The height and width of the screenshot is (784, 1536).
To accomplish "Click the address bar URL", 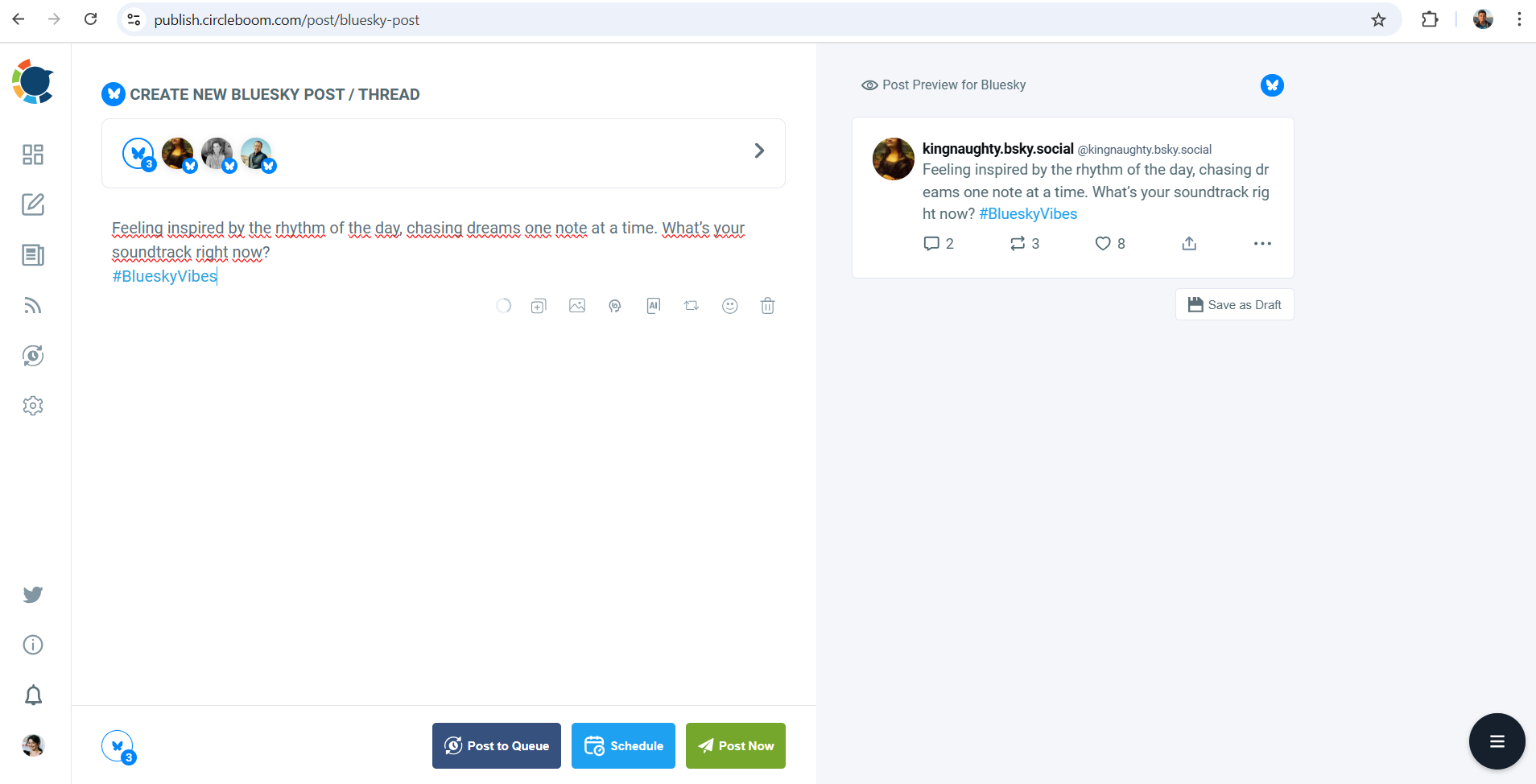I will click(287, 20).
